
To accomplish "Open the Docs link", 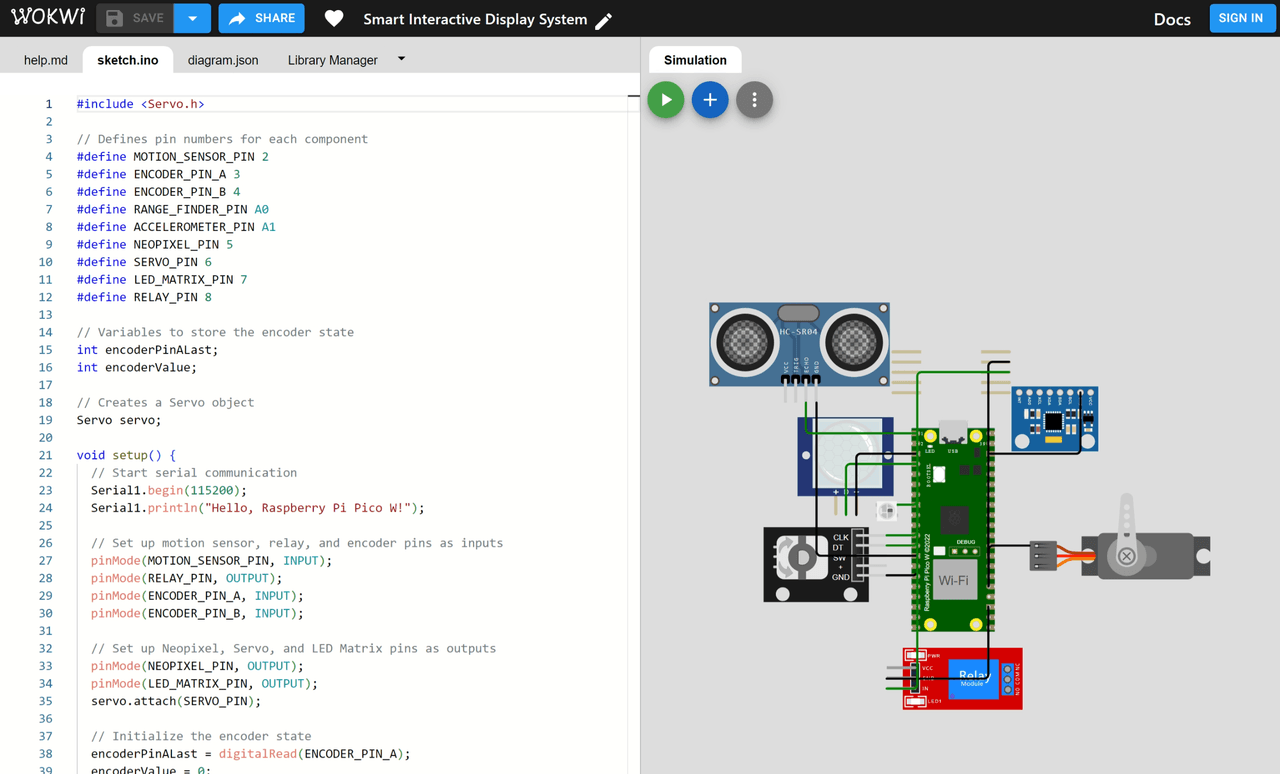I will pos(1172,19).
